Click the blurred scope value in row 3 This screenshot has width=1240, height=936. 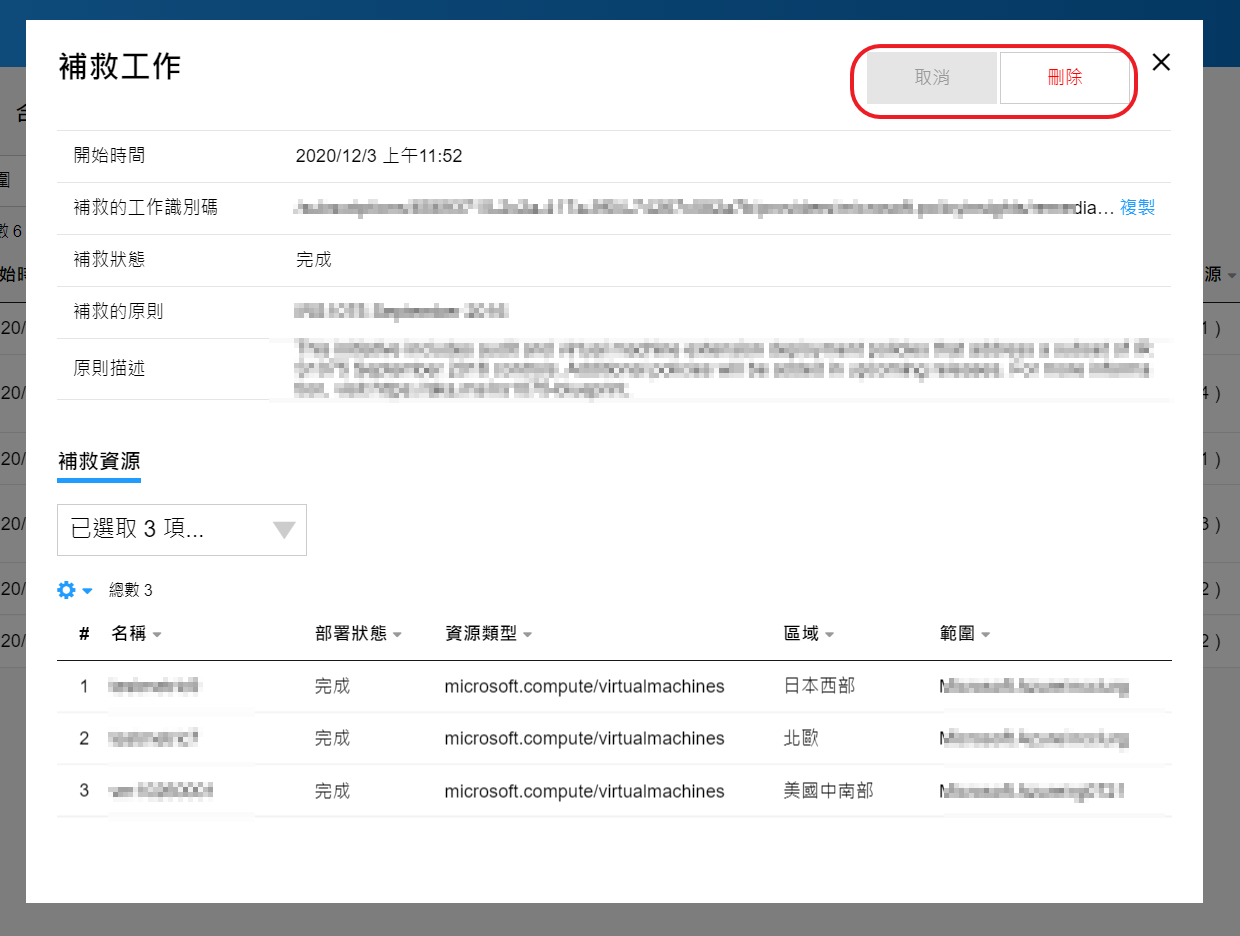(1032, 791)
